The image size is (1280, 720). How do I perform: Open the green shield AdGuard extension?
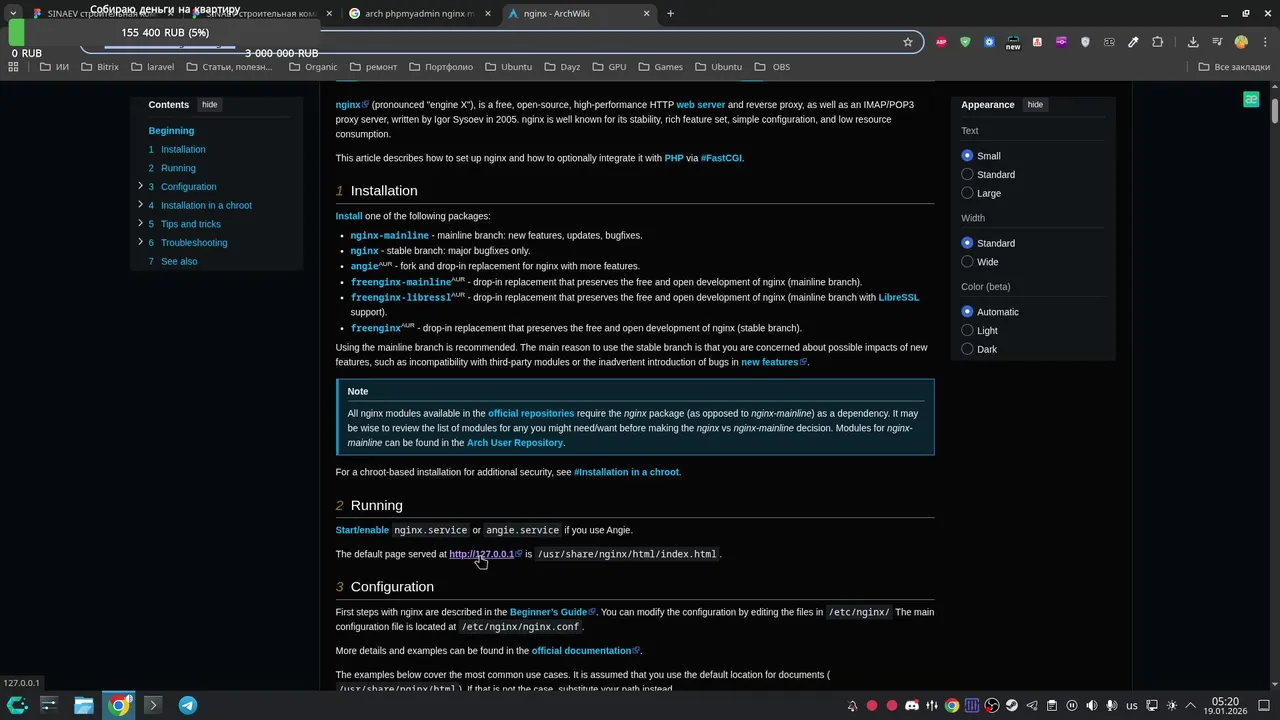coord(965,42)
